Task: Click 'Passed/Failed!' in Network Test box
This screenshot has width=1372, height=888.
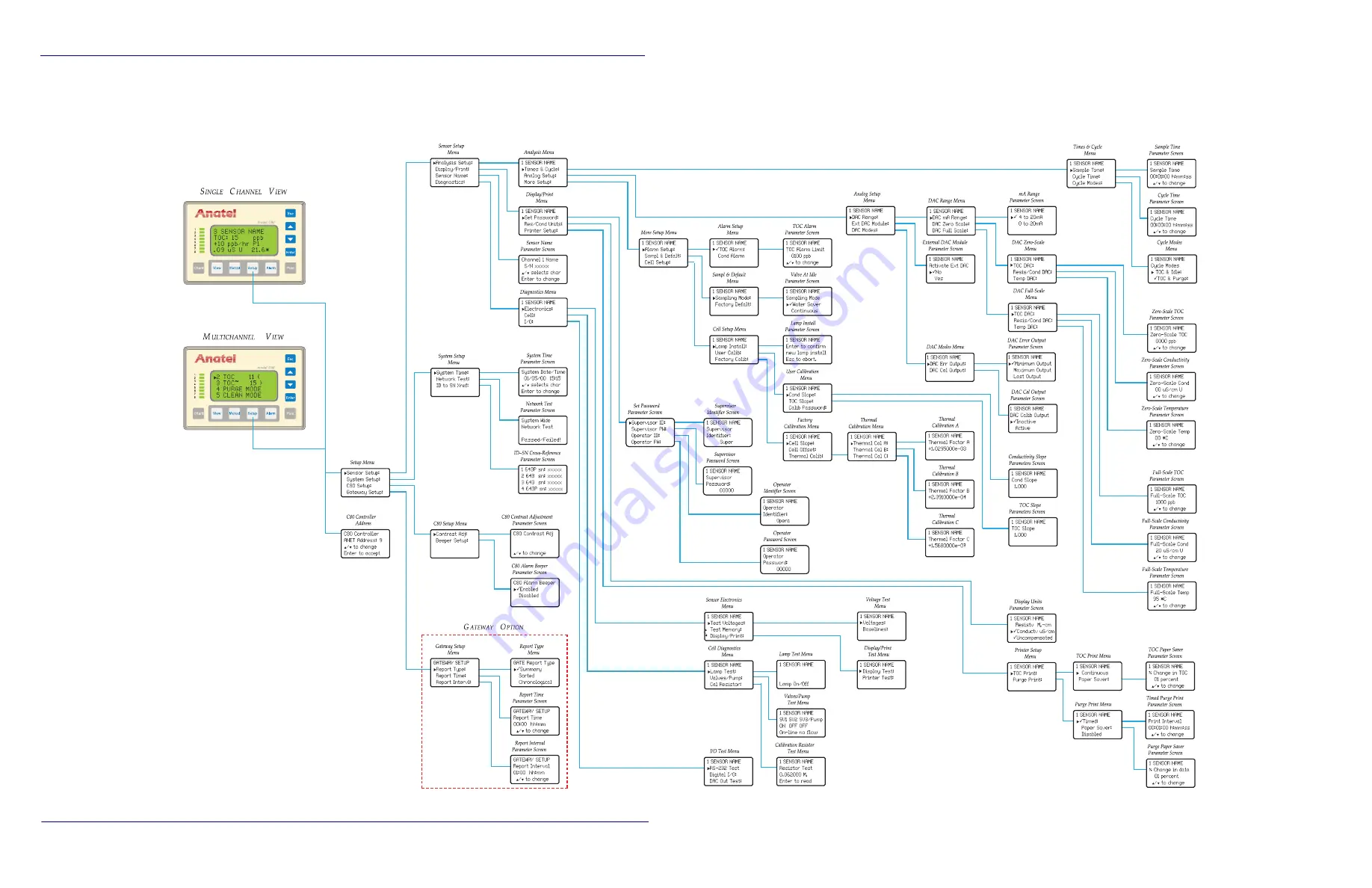Action: pyautogui.click(x=541, y=440)
